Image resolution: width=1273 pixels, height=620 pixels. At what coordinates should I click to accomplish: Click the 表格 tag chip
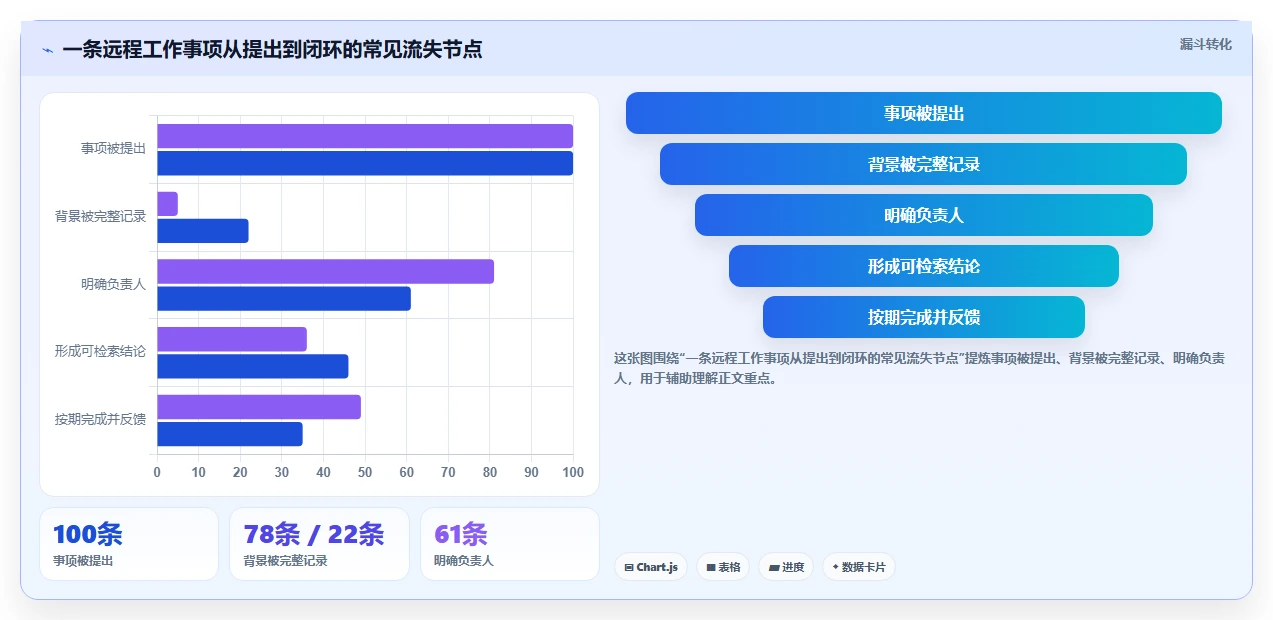(x=723, y=567)
